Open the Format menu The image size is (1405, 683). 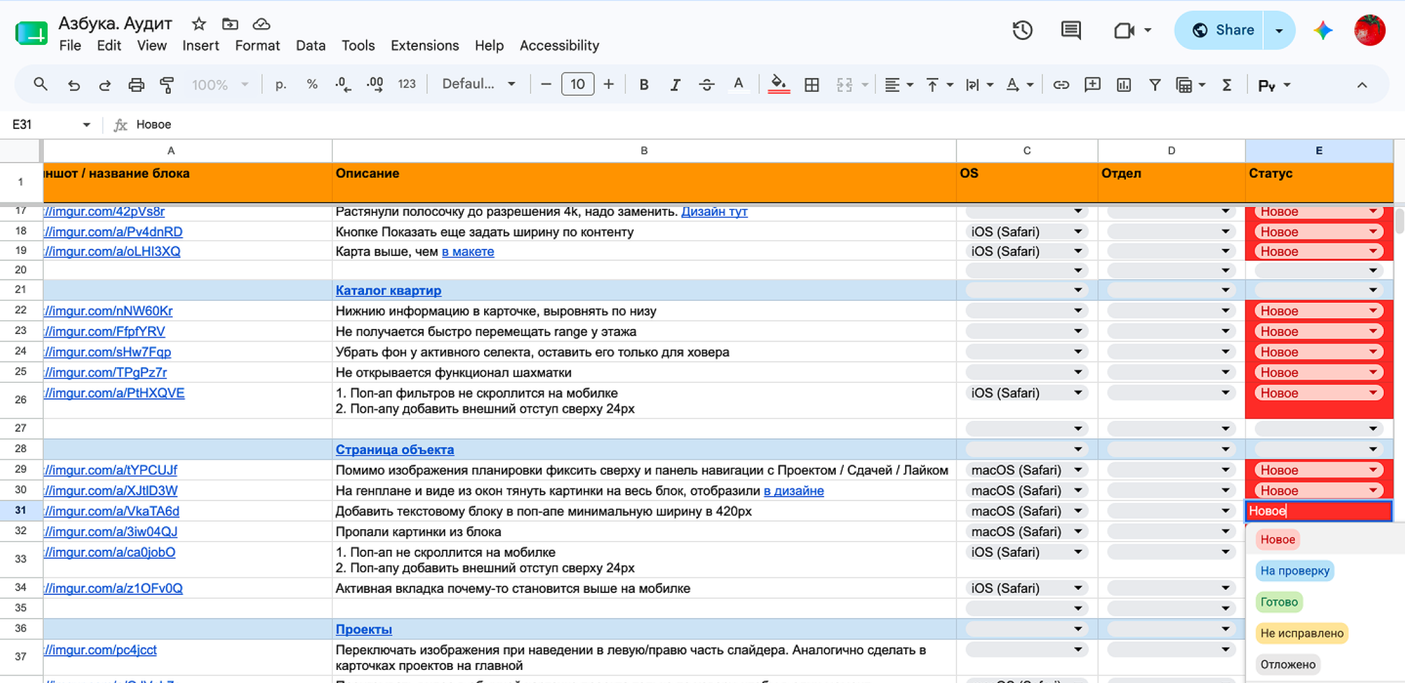click(x=257, y=45)
